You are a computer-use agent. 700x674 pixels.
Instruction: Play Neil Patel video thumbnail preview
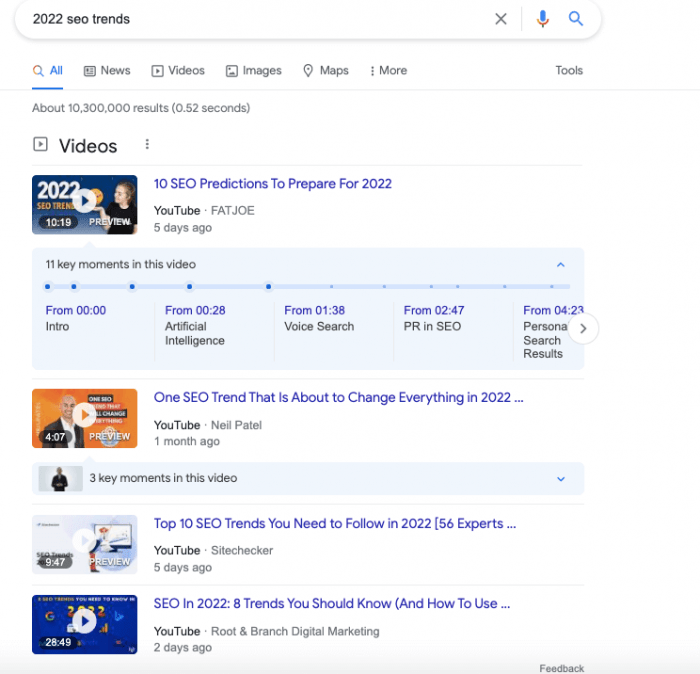[x=85, y=418]
